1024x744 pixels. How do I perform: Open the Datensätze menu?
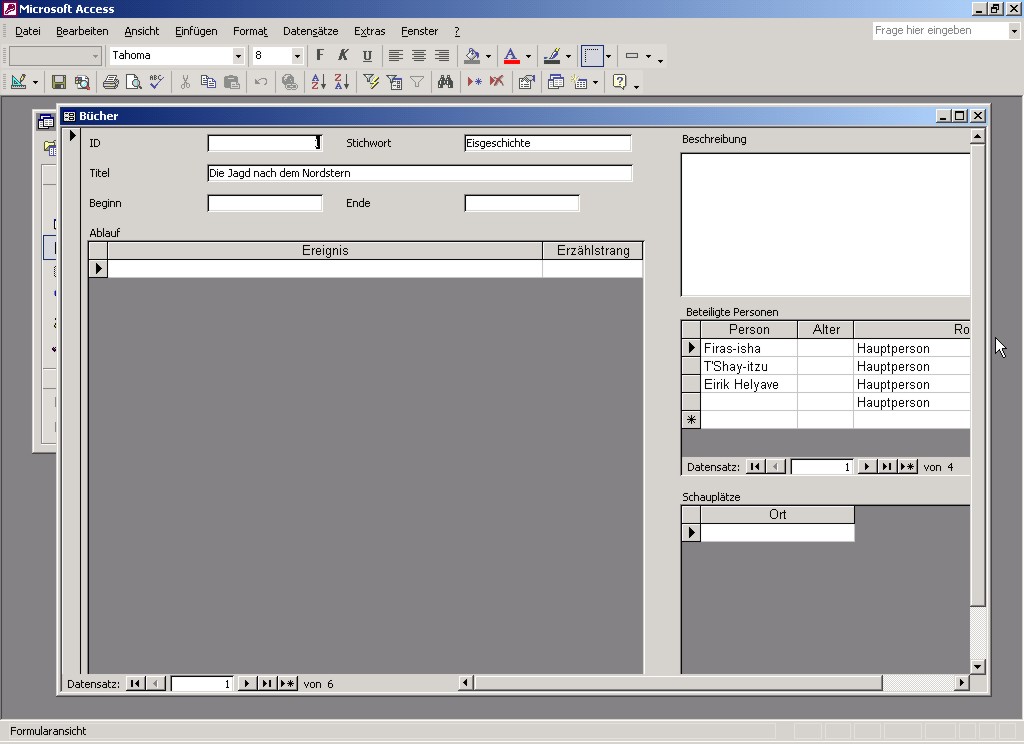point(310,31)
